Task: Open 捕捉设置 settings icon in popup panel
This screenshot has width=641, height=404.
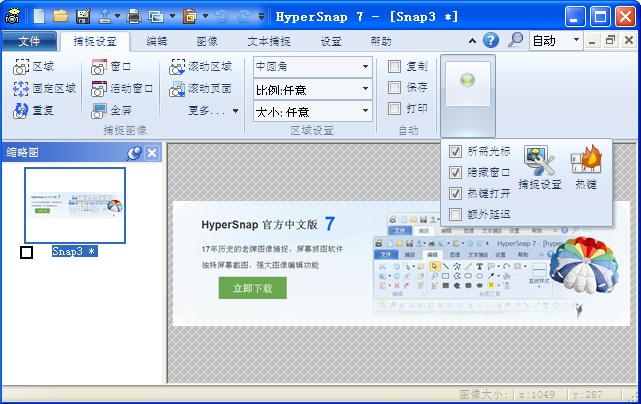Action: click(x=540, y=168)
